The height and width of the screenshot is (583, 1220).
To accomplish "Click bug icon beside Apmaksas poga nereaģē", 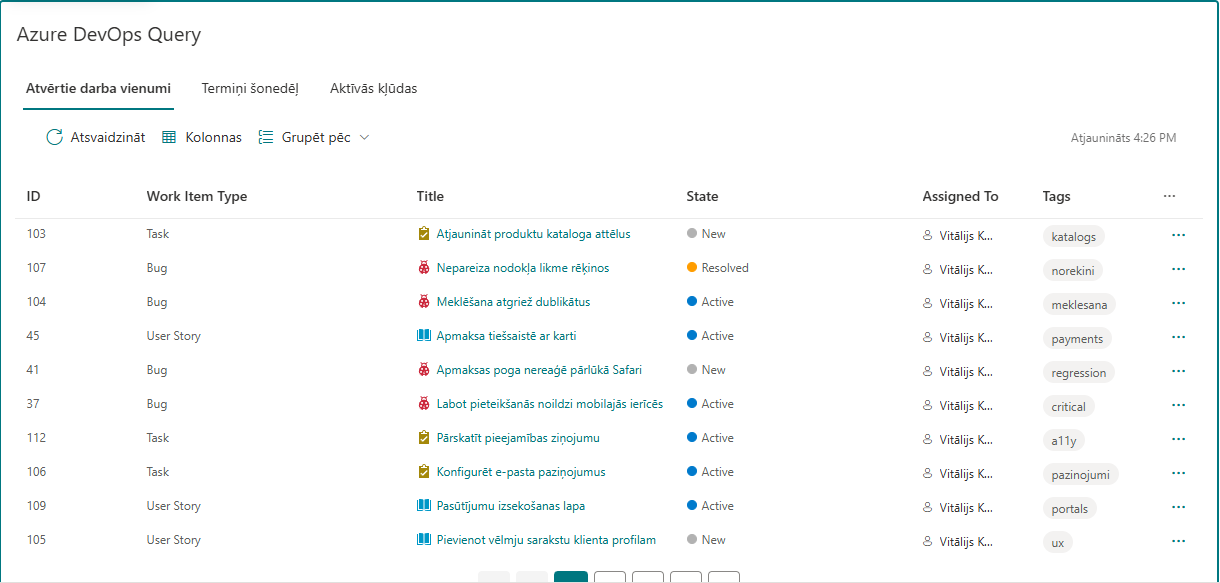I will (x=423, y=370).
